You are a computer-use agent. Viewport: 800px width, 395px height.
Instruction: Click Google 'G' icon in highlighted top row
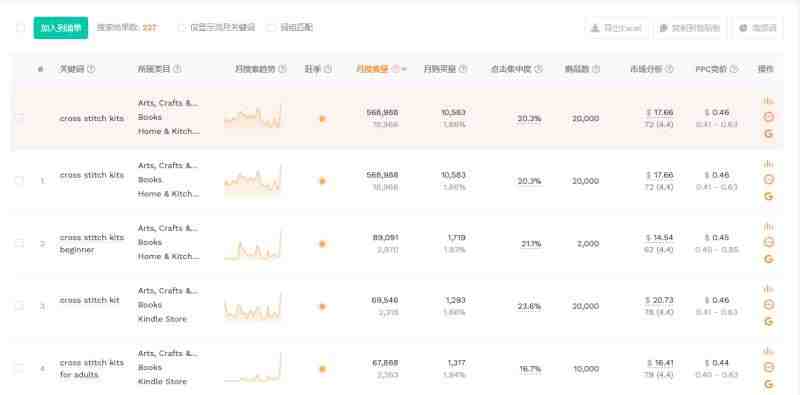(x=768, y=134)
